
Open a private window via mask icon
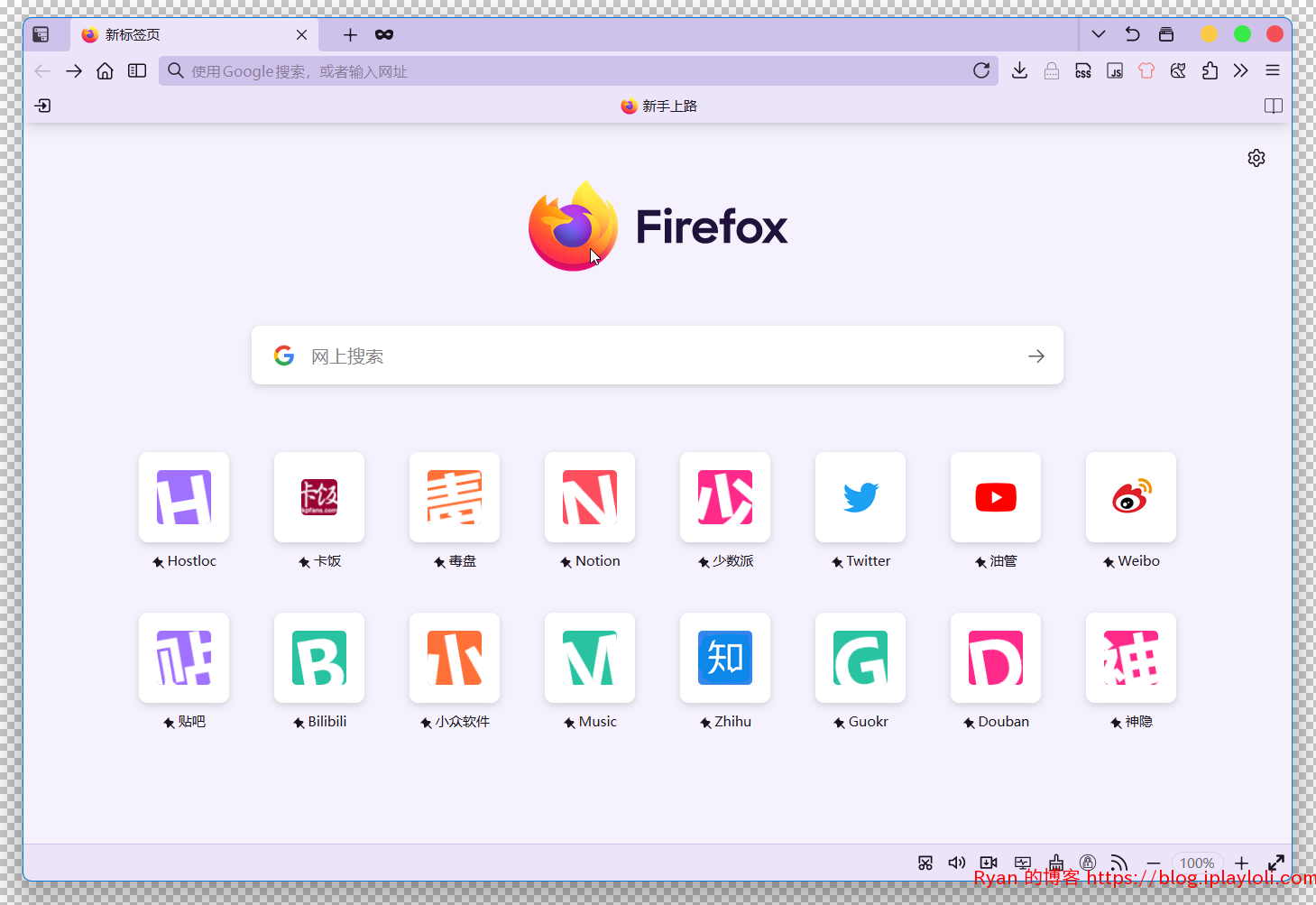(384, 34)
